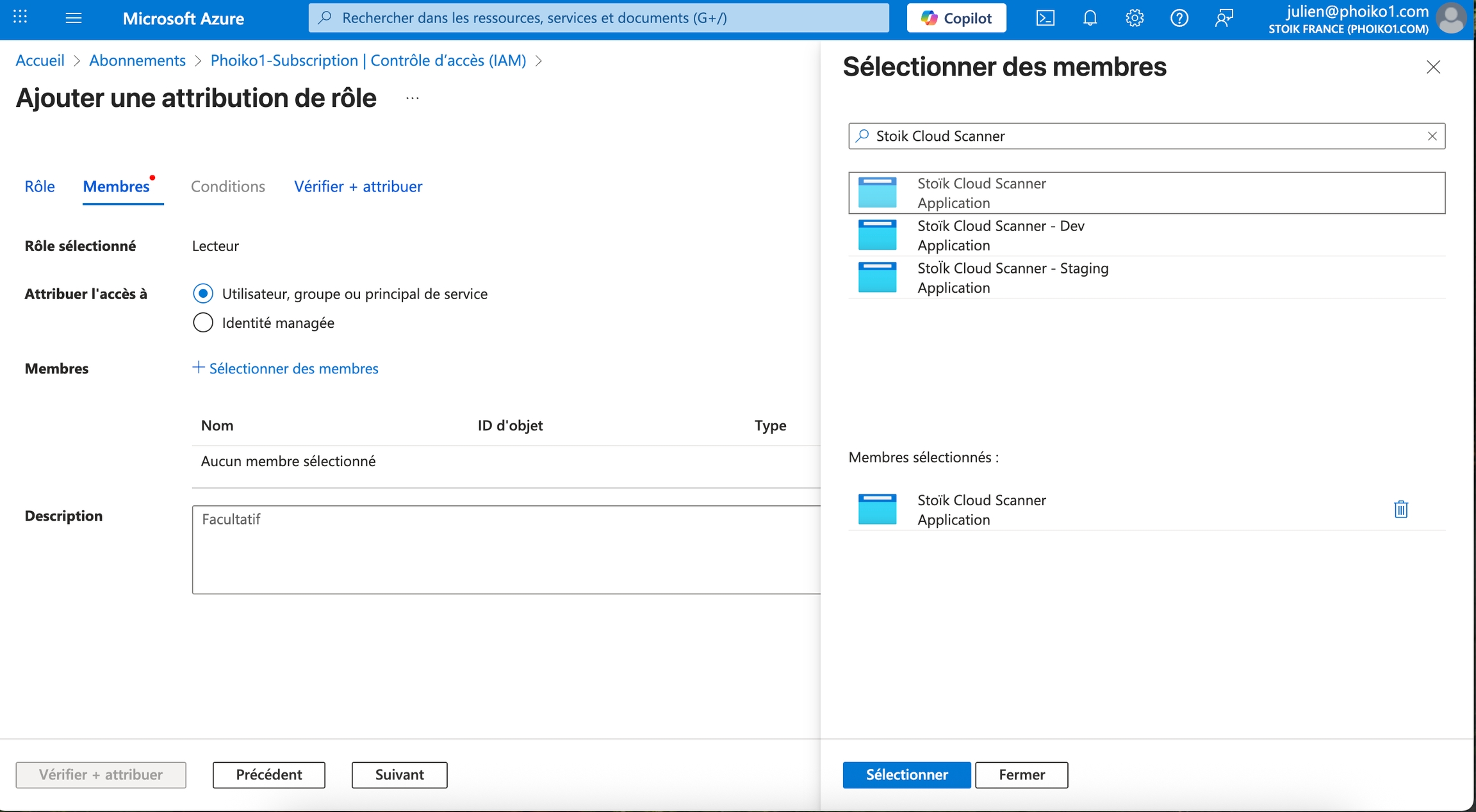Open portal settings gear
Image resolution: width=1476 pixels, height=812 pixels.
pyautogui.click(x=1135, y=18)
